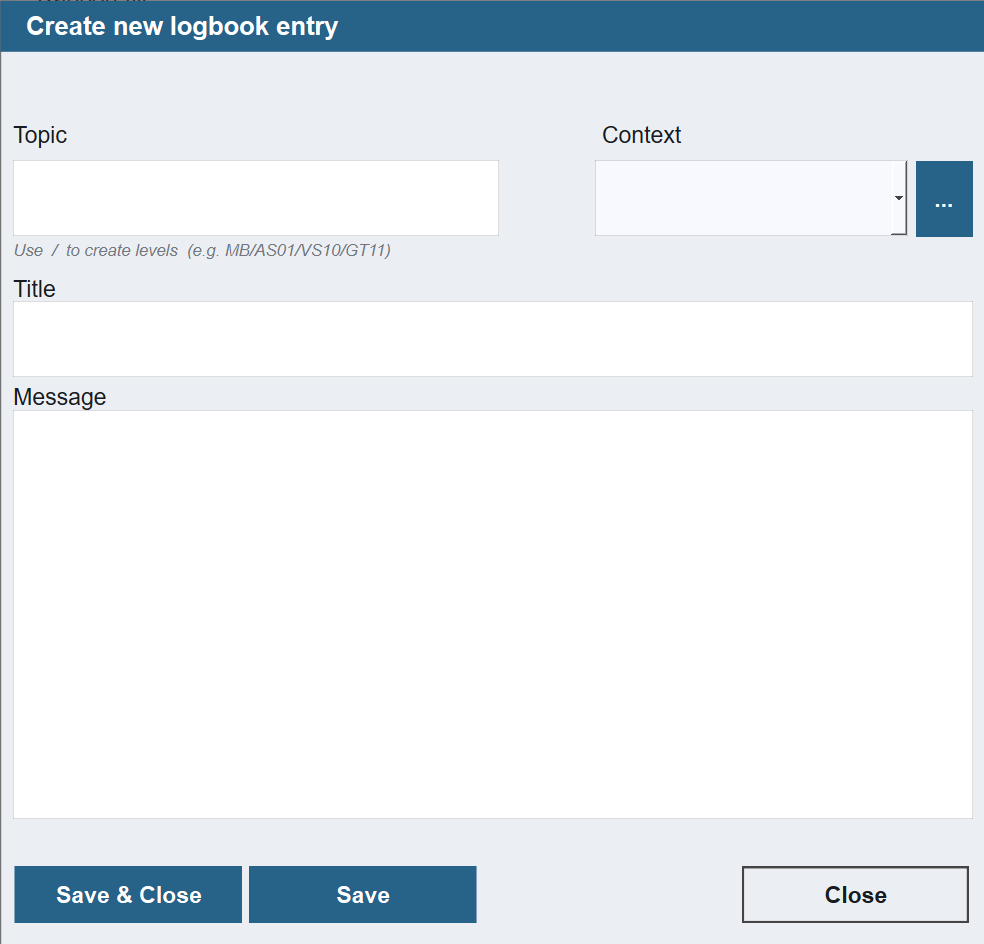
Task: Click the Title label
Action: [35, 289]
